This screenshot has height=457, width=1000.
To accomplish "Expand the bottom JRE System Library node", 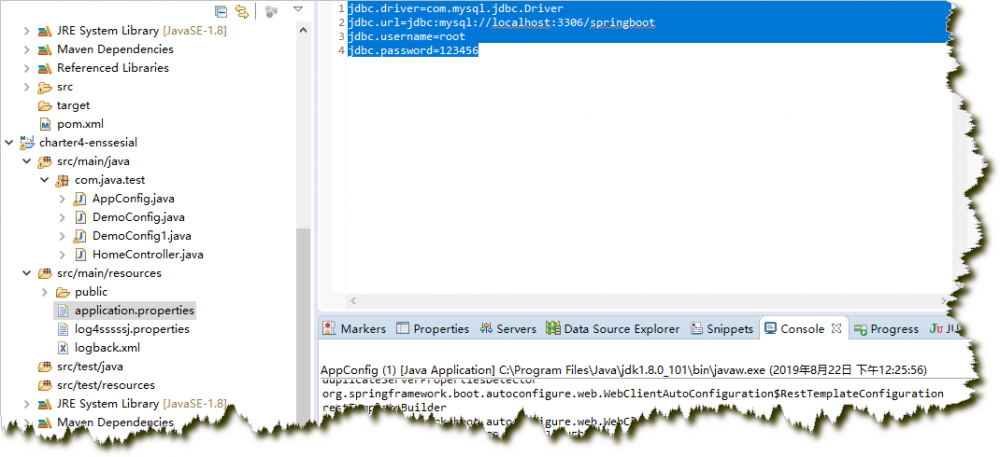I will 27,403.
